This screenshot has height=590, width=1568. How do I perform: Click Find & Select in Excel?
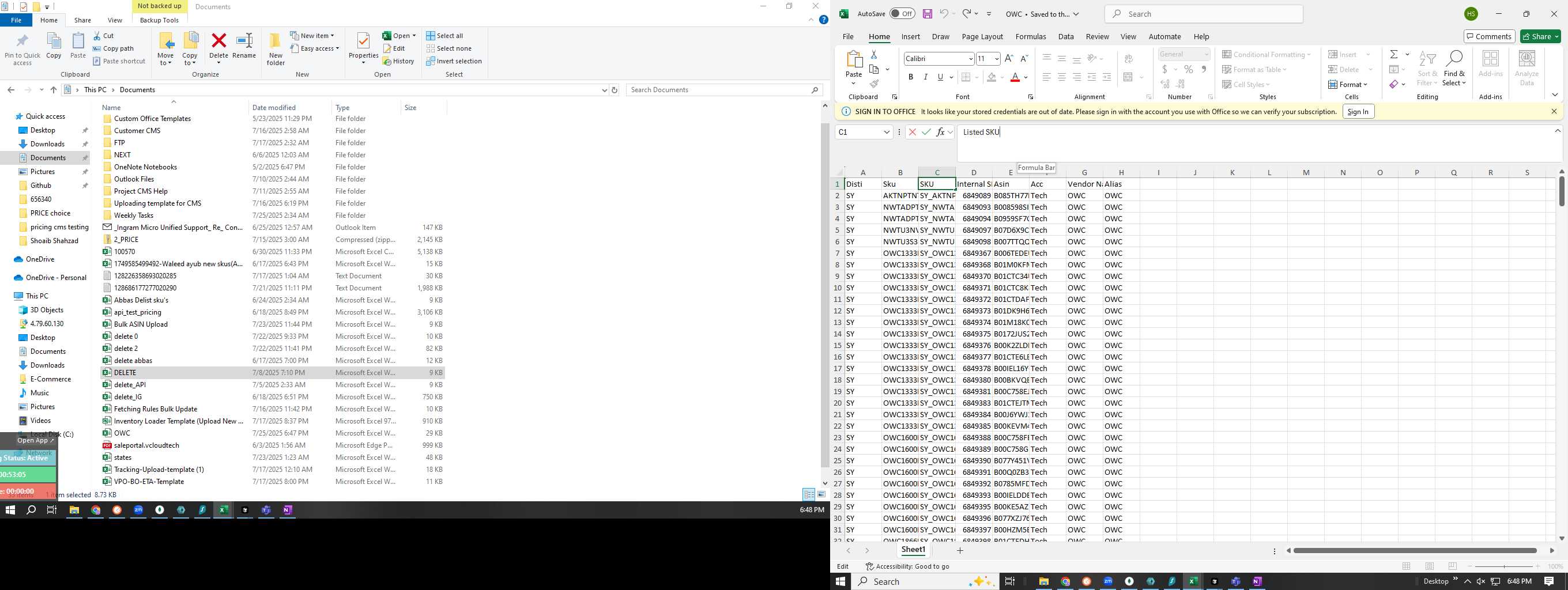pos(1454,68)
